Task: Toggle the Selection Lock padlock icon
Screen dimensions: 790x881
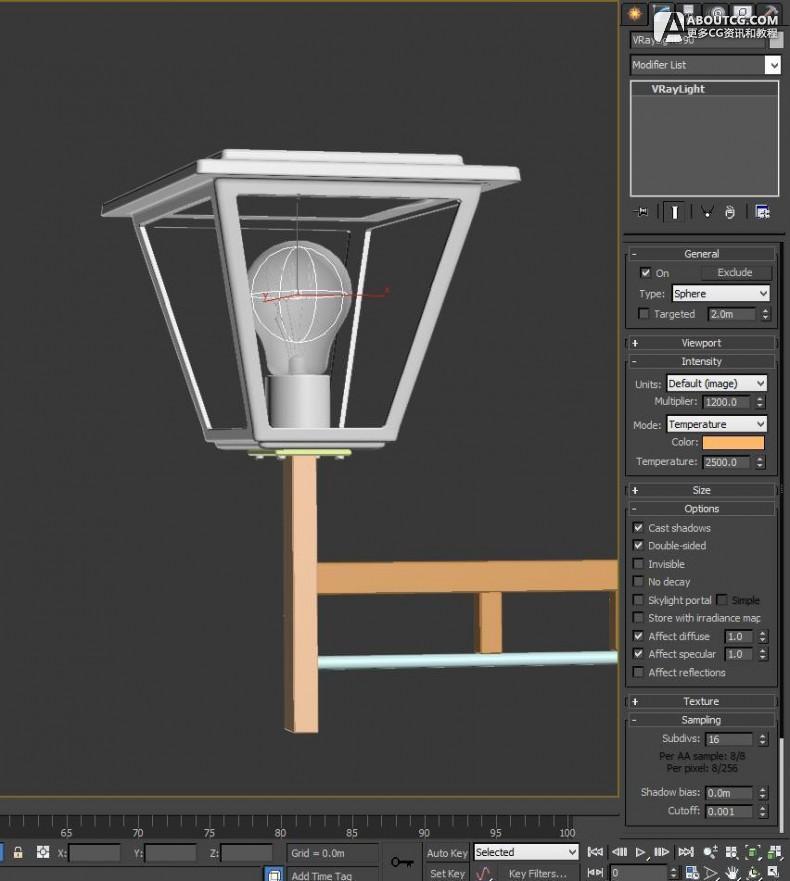Action: click(17, 853)
